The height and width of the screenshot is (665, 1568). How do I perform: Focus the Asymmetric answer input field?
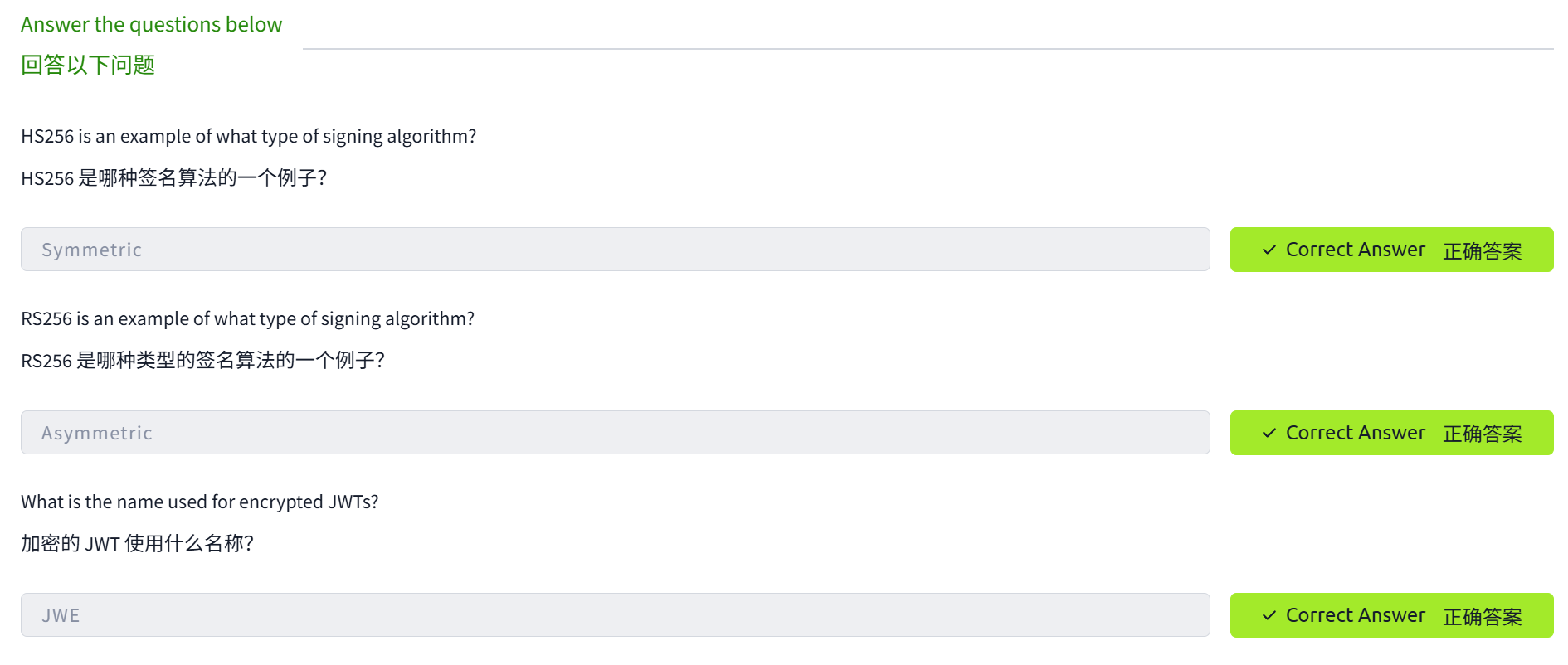point(615,433)
